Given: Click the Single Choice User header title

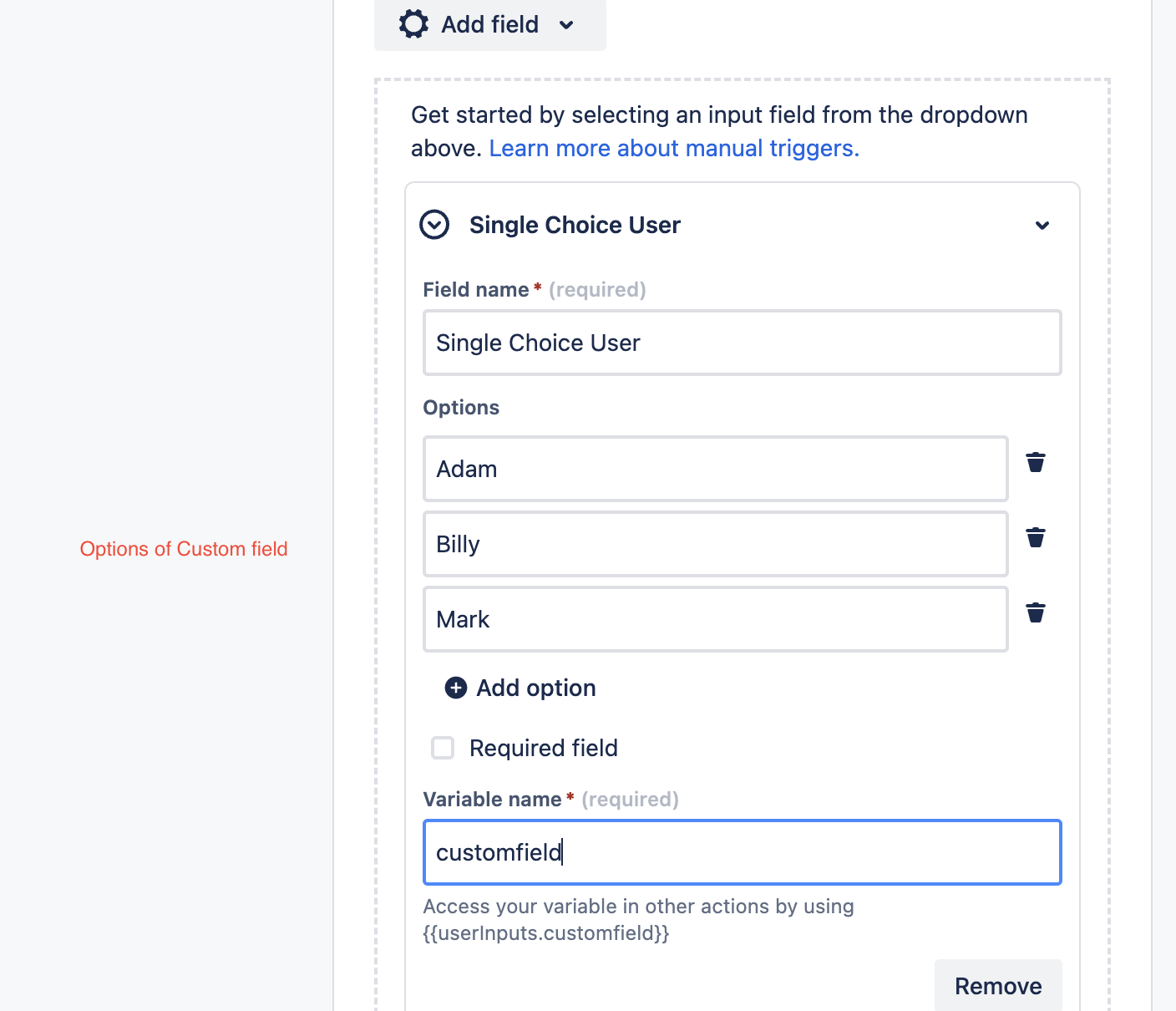Looking at the screenshot, I should (575, 225).
